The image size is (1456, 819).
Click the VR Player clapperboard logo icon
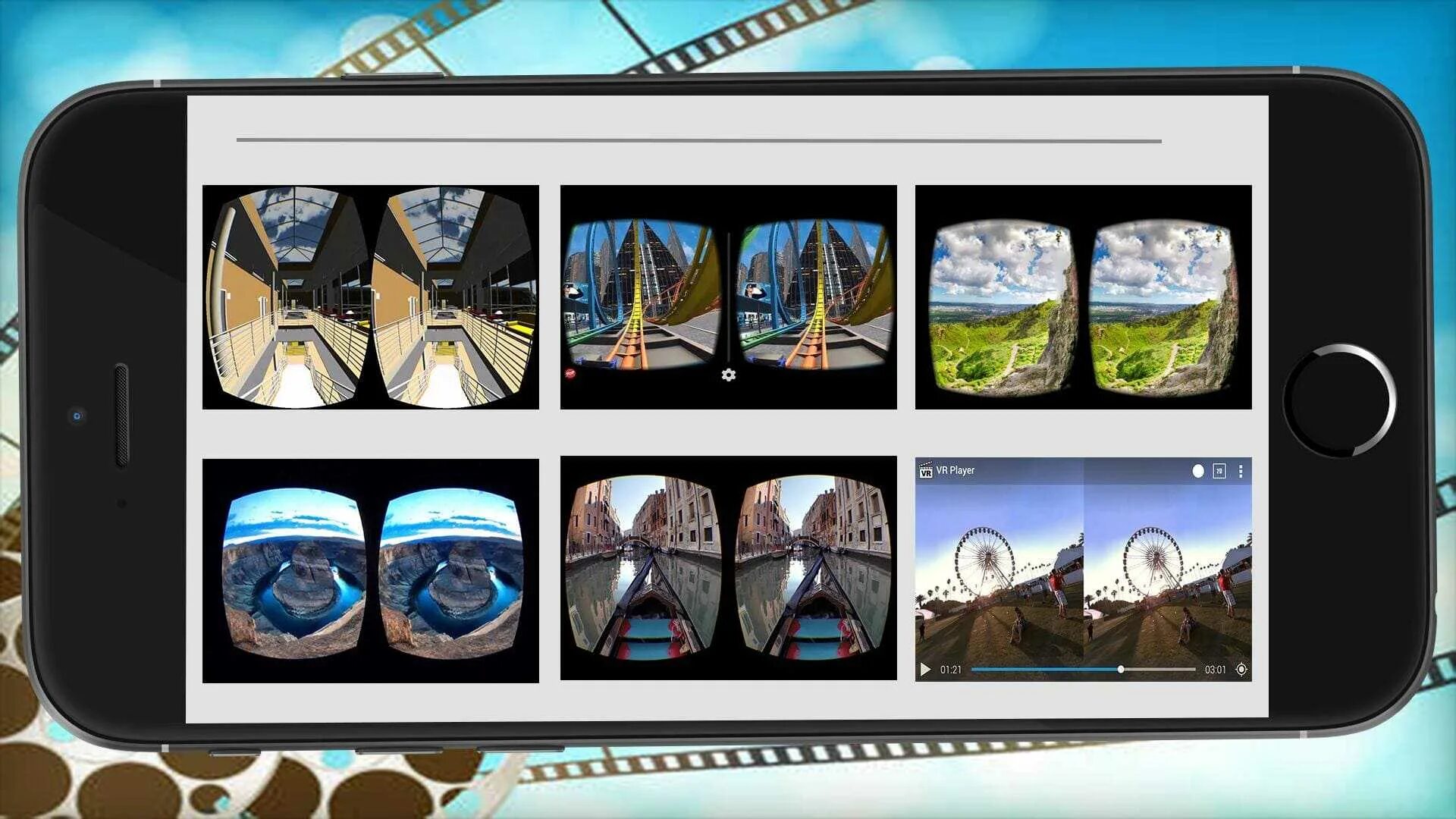coord(925,471)
